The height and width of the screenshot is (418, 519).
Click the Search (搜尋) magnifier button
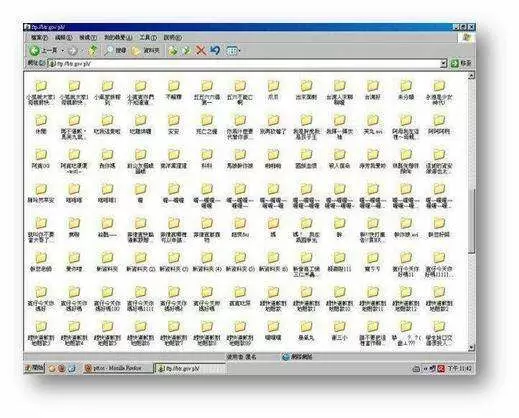point(115,51)
